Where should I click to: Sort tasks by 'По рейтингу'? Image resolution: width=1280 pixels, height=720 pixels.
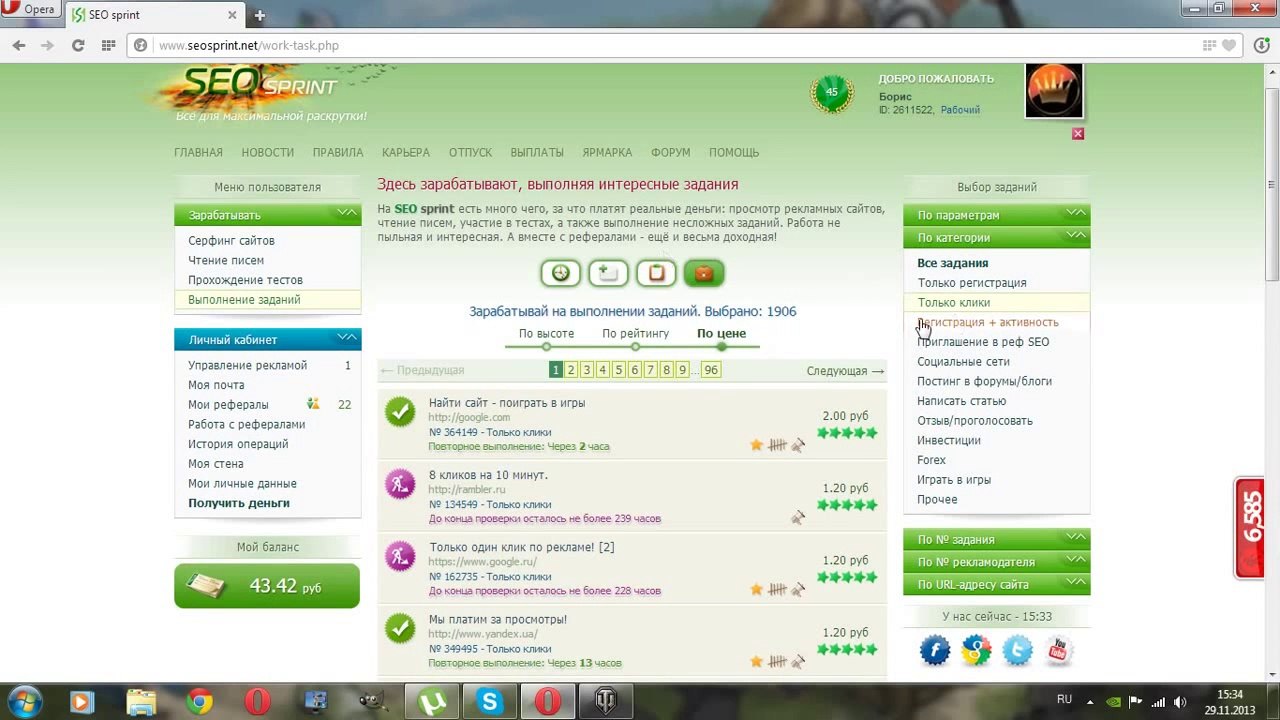pyautogui.click(x=635, y=333)
